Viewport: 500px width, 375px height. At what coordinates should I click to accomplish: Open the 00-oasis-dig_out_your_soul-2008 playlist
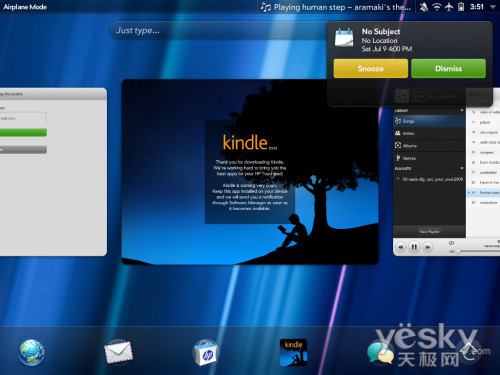coord(429,179)
